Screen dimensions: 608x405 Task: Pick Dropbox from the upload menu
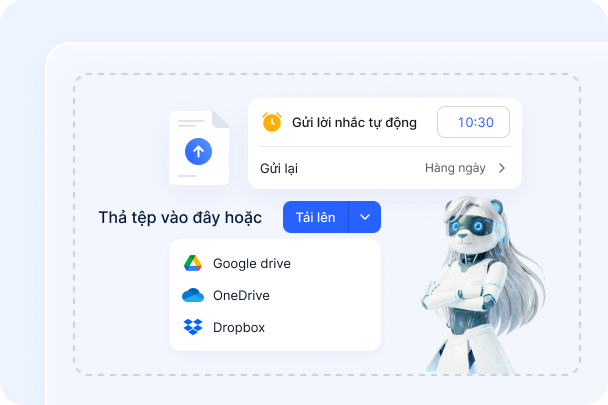click(239, 327)
